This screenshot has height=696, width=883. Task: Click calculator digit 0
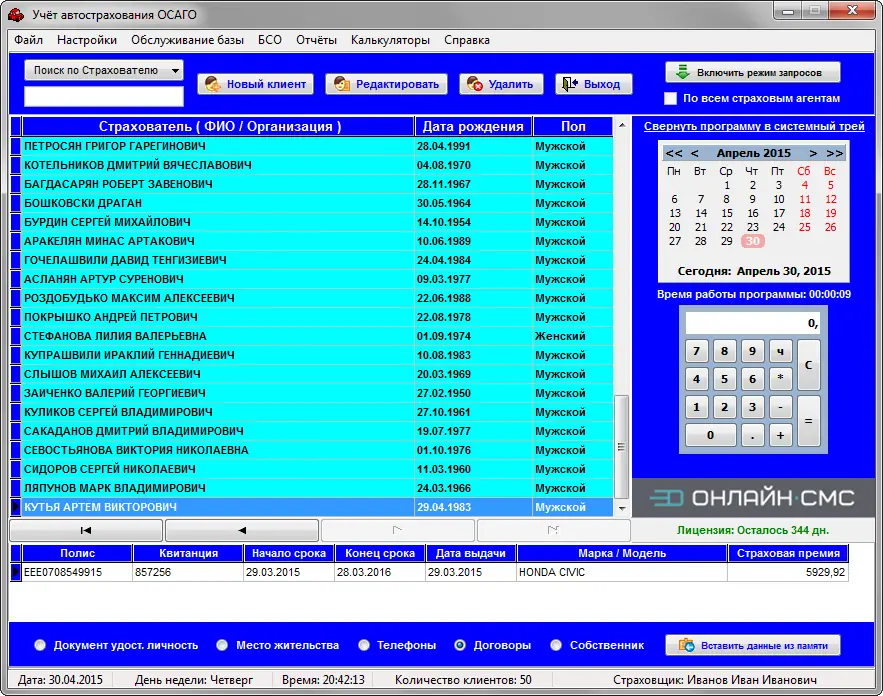coord(711,435)
